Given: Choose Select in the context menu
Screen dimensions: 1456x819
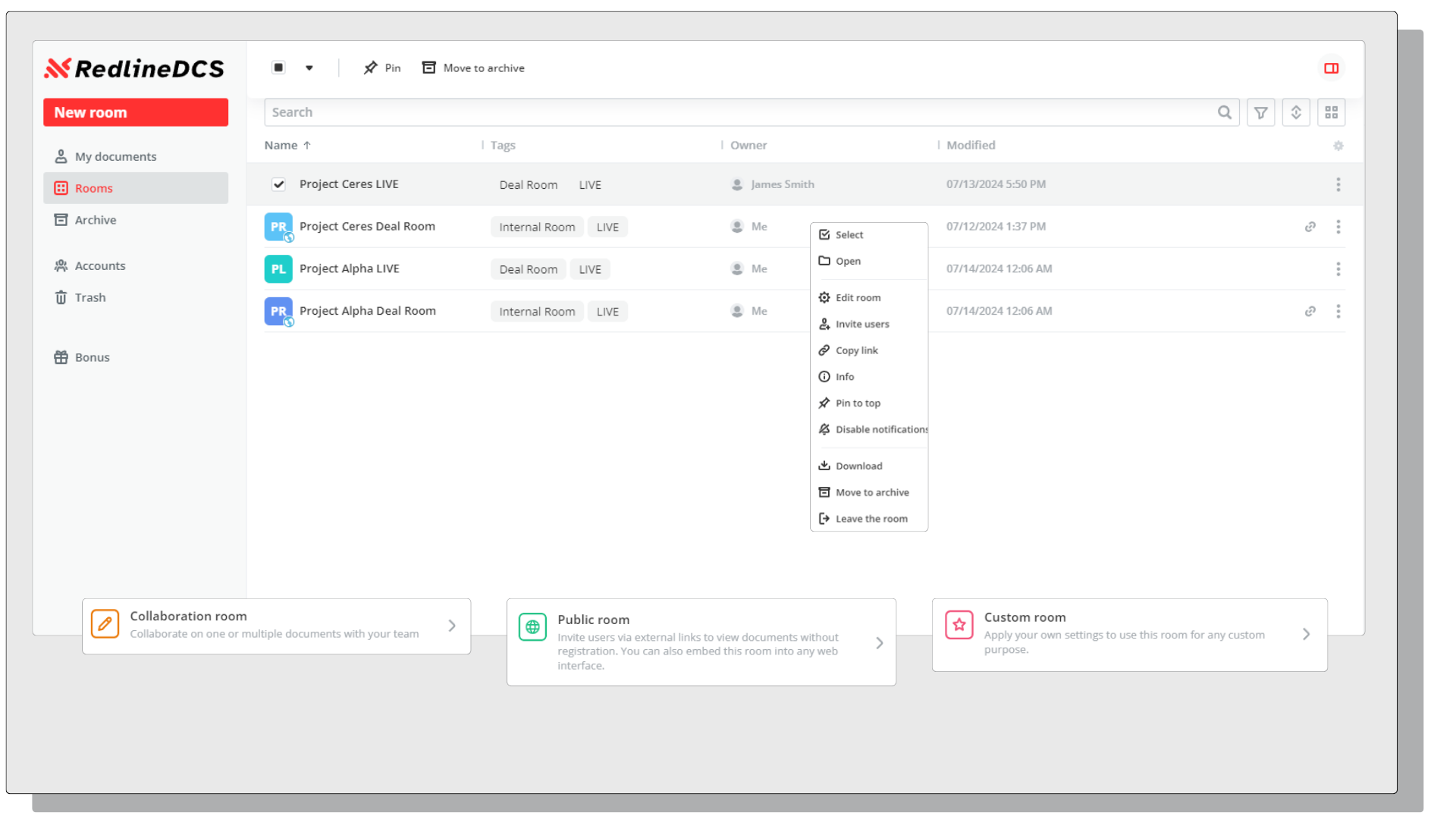Looking at the screenshot, I should [849, 235].
